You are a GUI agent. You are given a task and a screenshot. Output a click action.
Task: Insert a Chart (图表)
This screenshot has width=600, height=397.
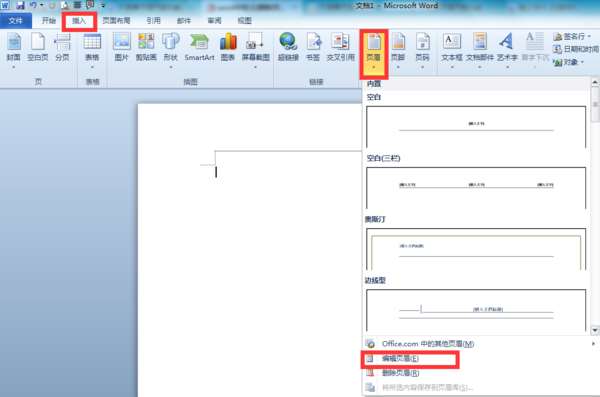click(228, 48)
